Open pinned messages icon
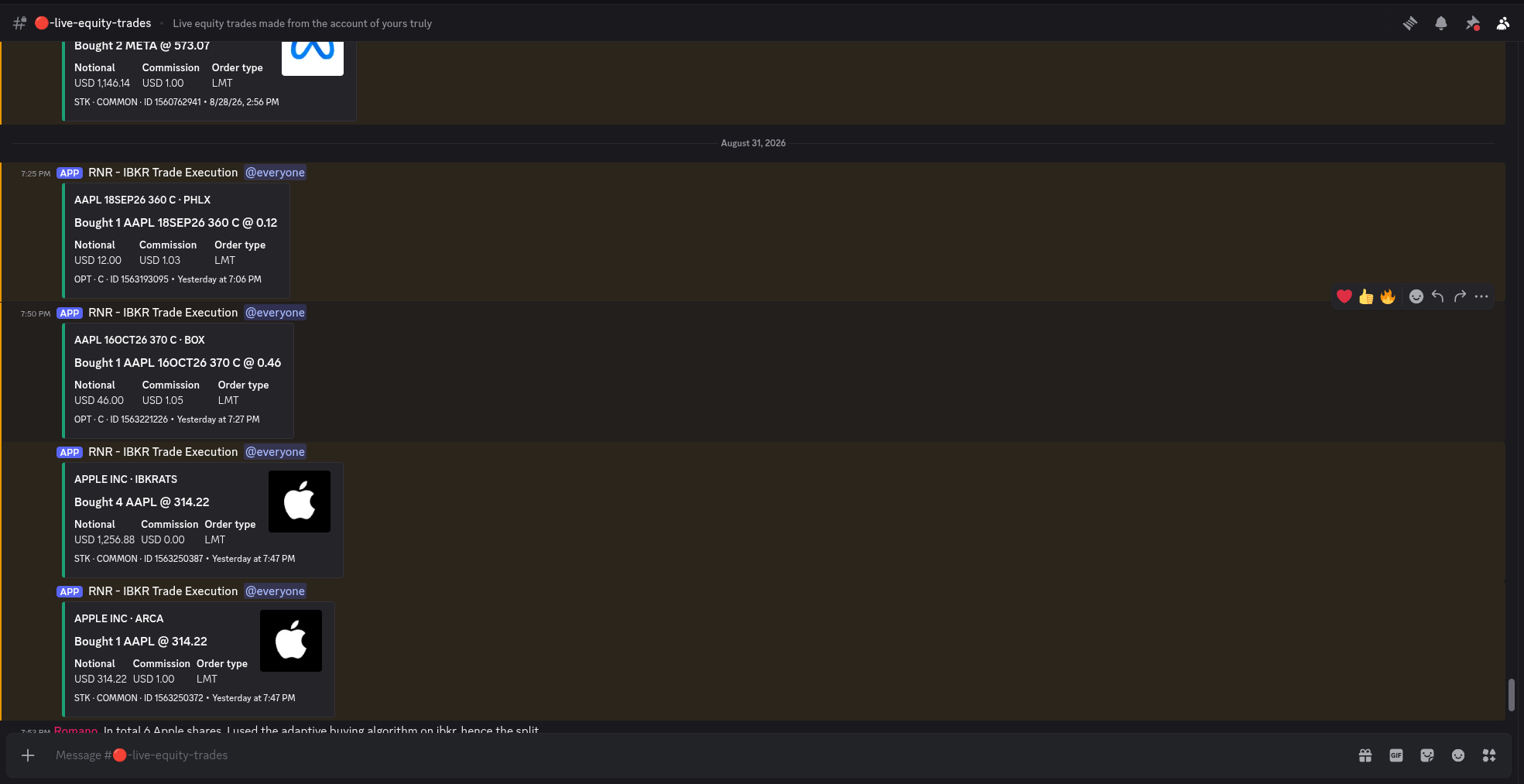The height and width of the screenshot is (784, 1524). click(x=1472, y=23)
